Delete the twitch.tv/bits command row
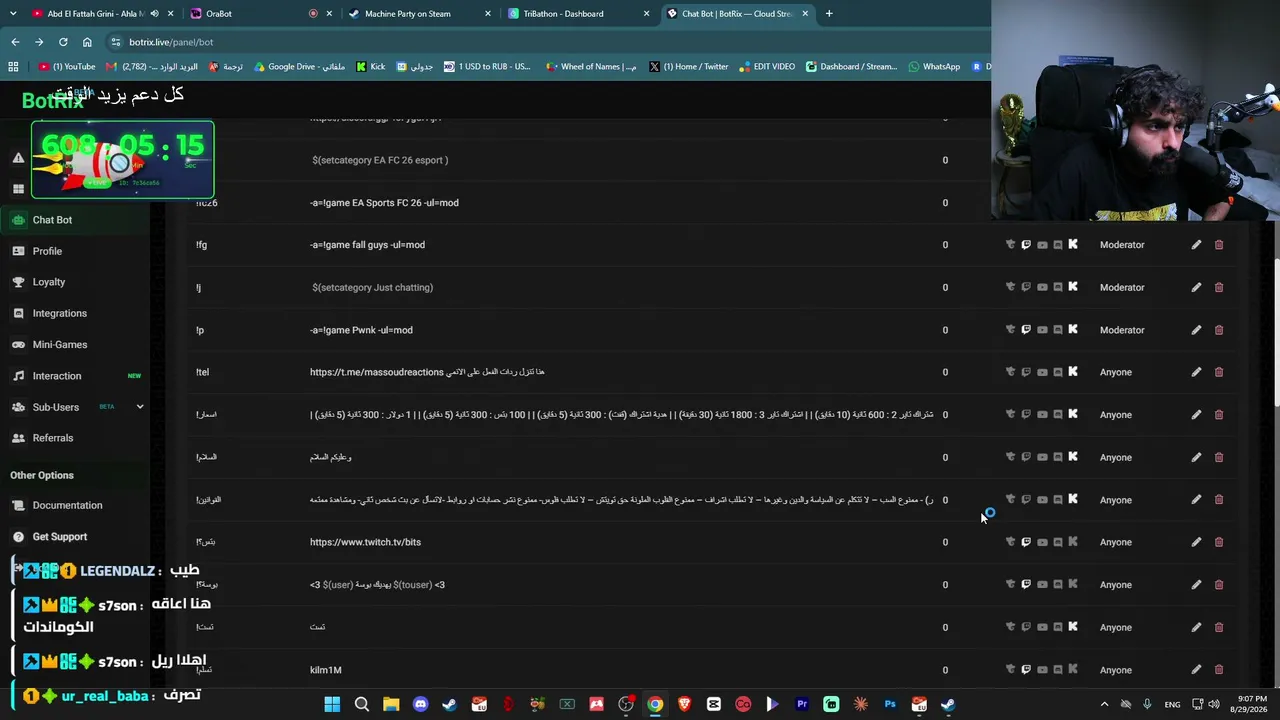This screenshot has width=1280, height=720. (x=1219, y=542)
